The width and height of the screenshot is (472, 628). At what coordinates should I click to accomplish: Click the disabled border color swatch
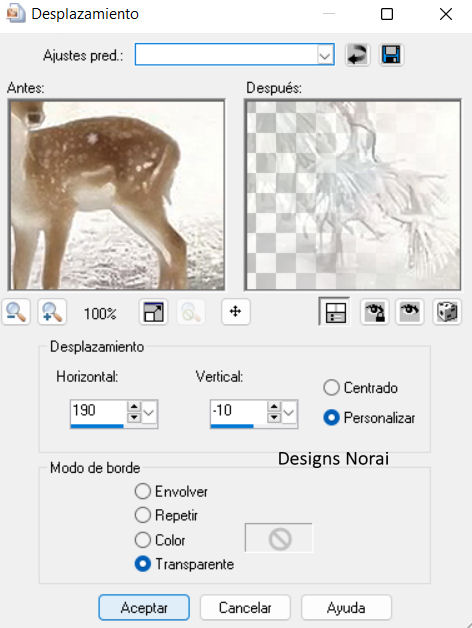tap(279, 538)
